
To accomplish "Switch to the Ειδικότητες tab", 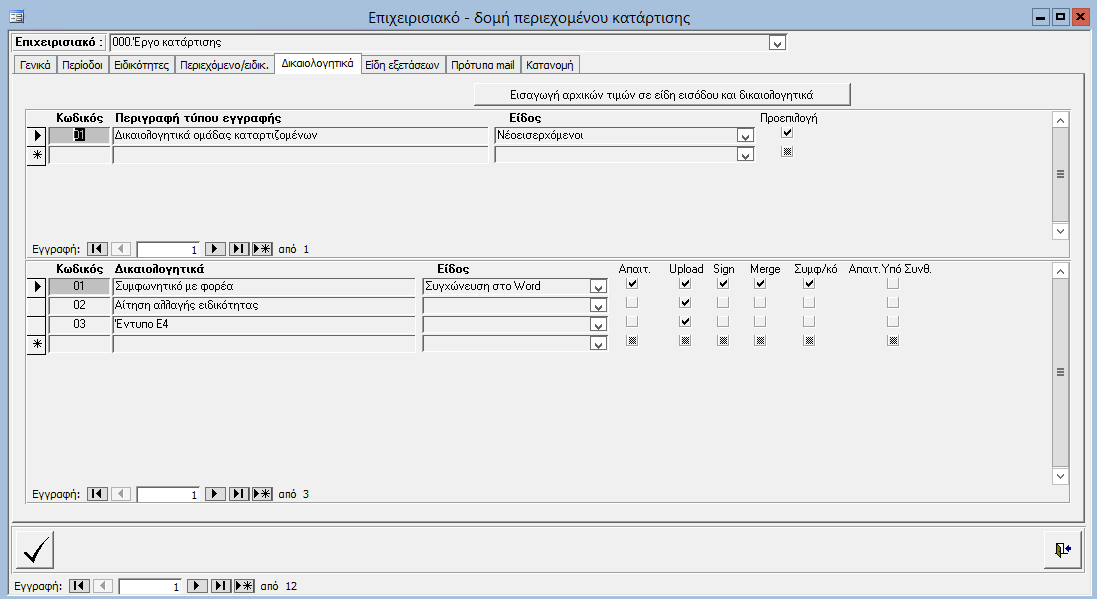I will click(139, 65).
